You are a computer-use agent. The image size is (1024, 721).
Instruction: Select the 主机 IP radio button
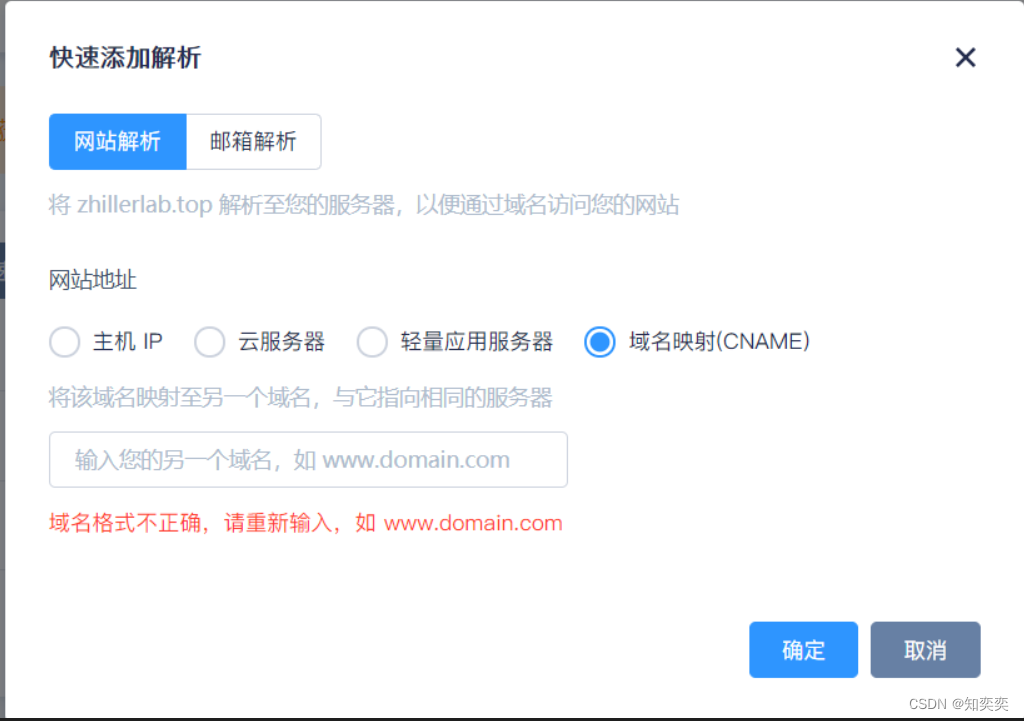coord(64,341)
